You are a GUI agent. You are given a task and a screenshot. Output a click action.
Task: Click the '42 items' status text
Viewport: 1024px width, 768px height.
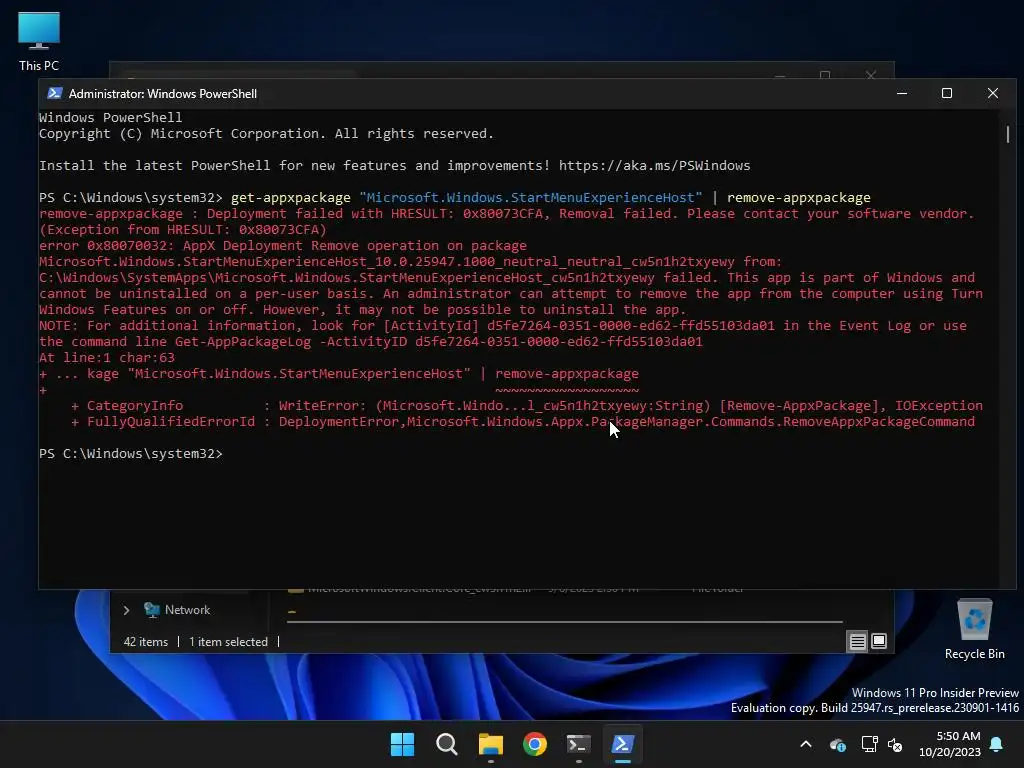[146, 642]
